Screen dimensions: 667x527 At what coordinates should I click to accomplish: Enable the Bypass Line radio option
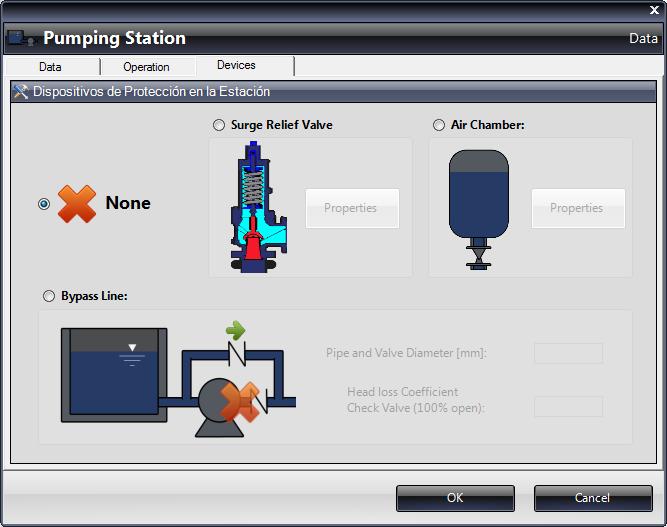[49, 296]
